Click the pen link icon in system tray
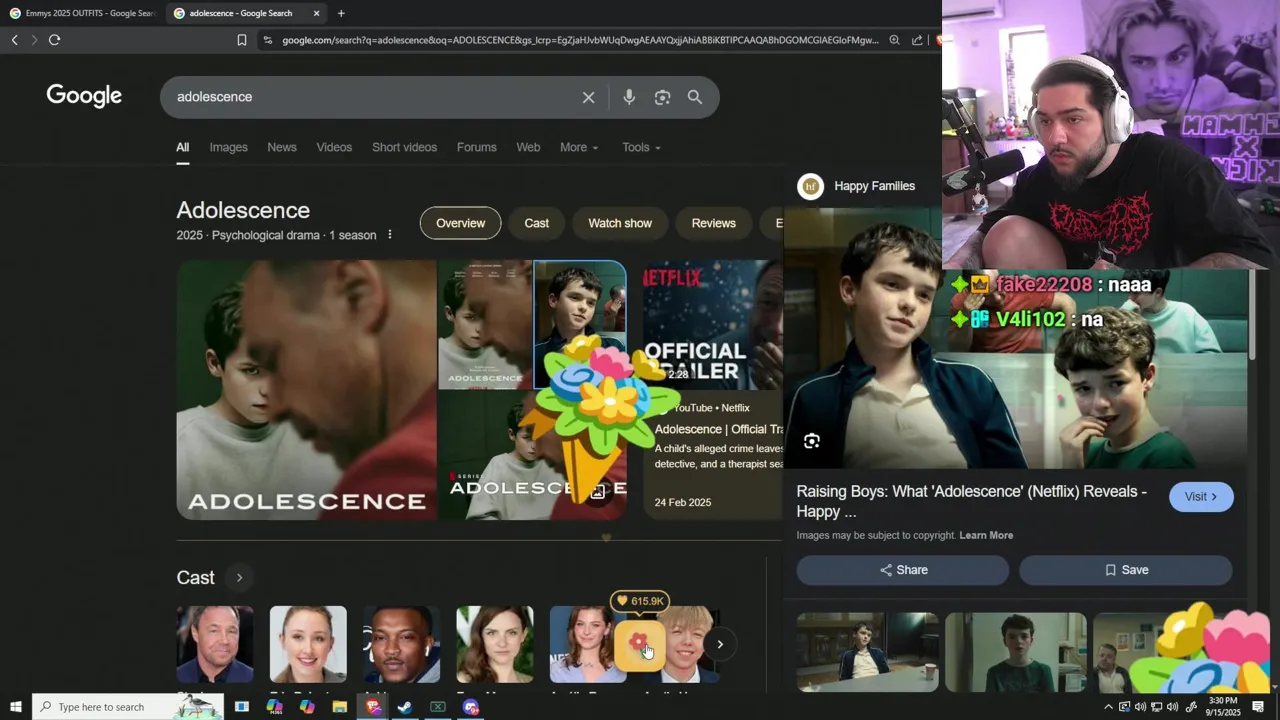The image size is (1280, 720). coord(1190,707)
